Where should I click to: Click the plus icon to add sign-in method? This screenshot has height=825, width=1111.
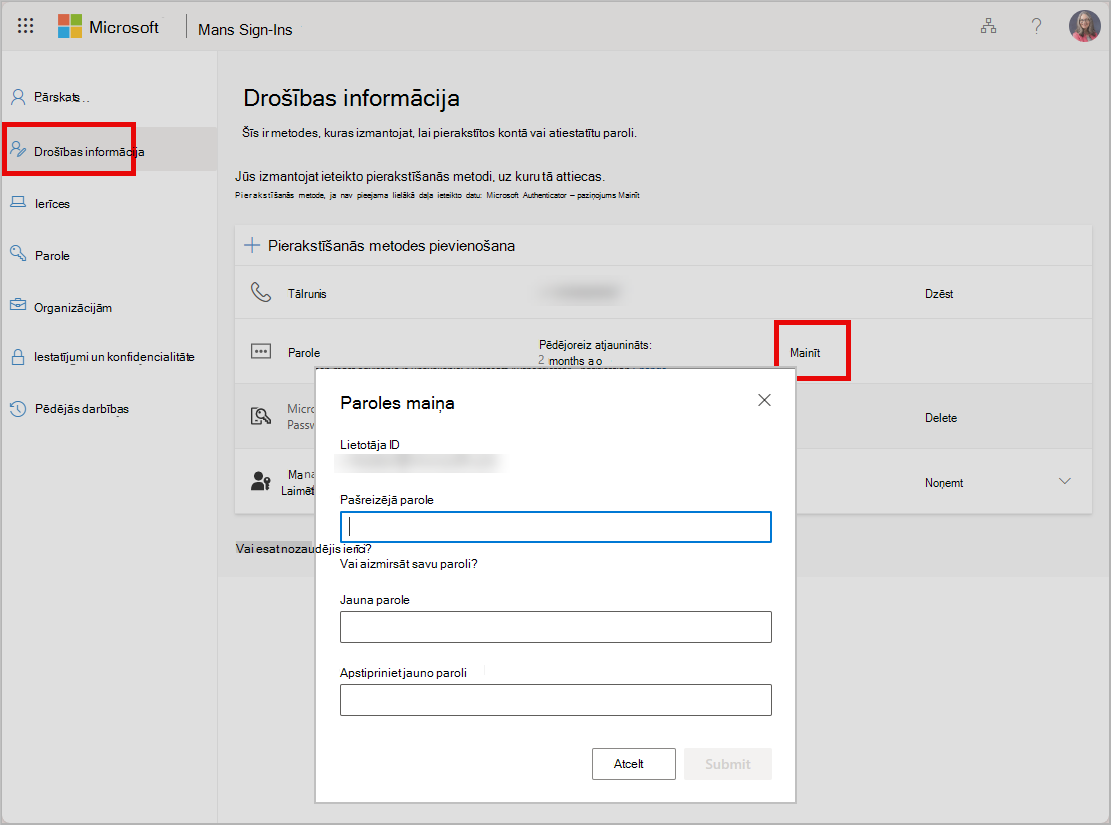[252, 245]
